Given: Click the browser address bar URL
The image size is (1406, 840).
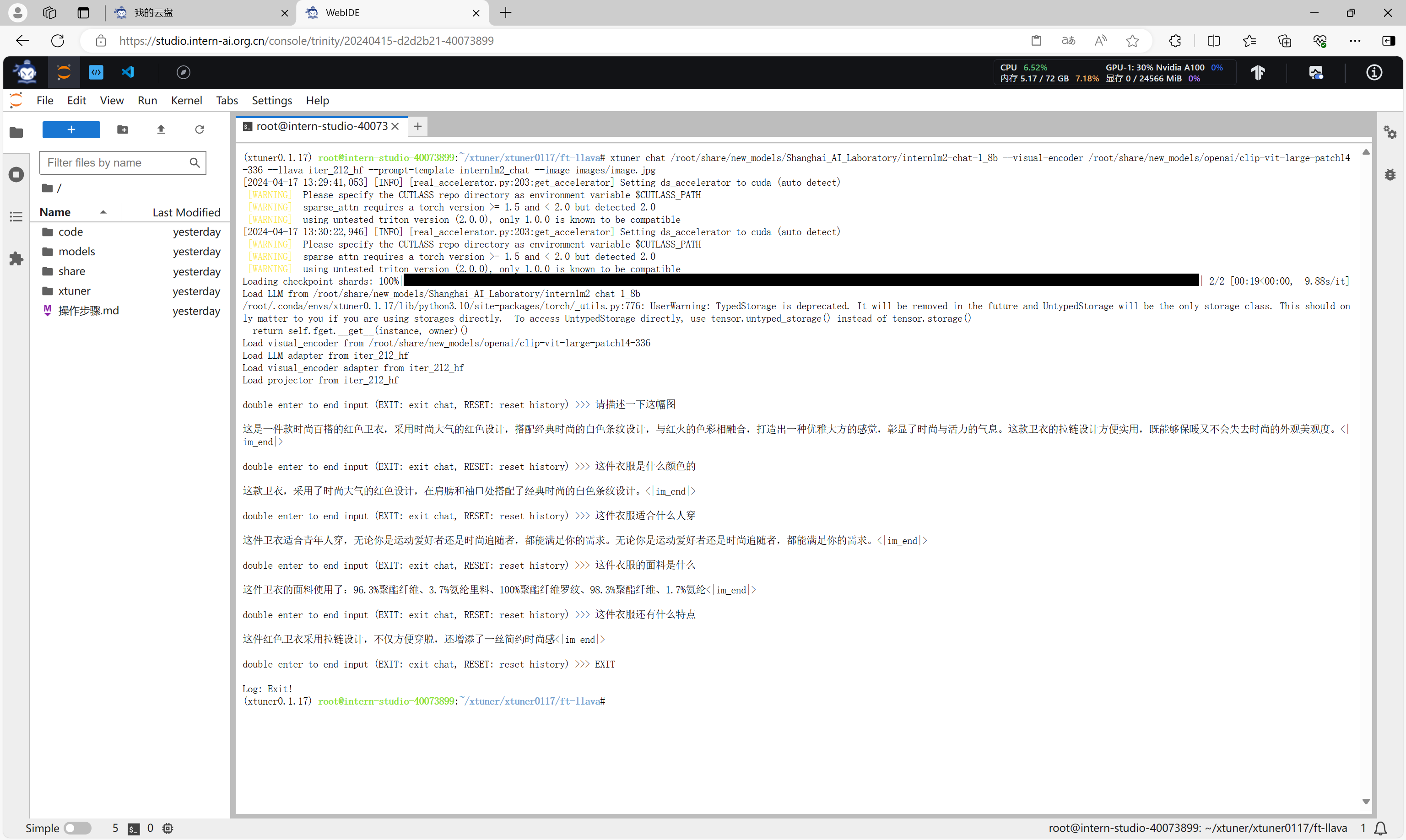Looking at the screenshot, I should tap(306, 41).
